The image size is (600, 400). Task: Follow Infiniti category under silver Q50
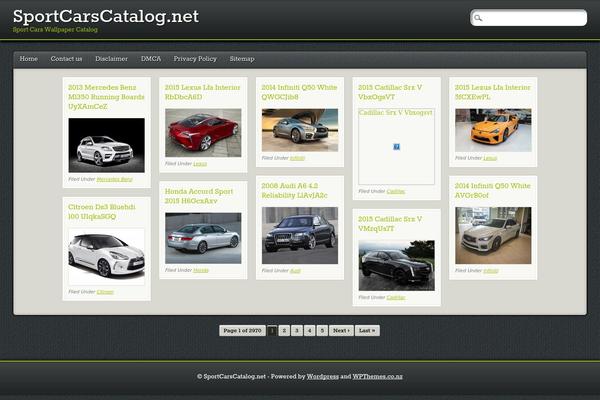[x=297, y=158]
